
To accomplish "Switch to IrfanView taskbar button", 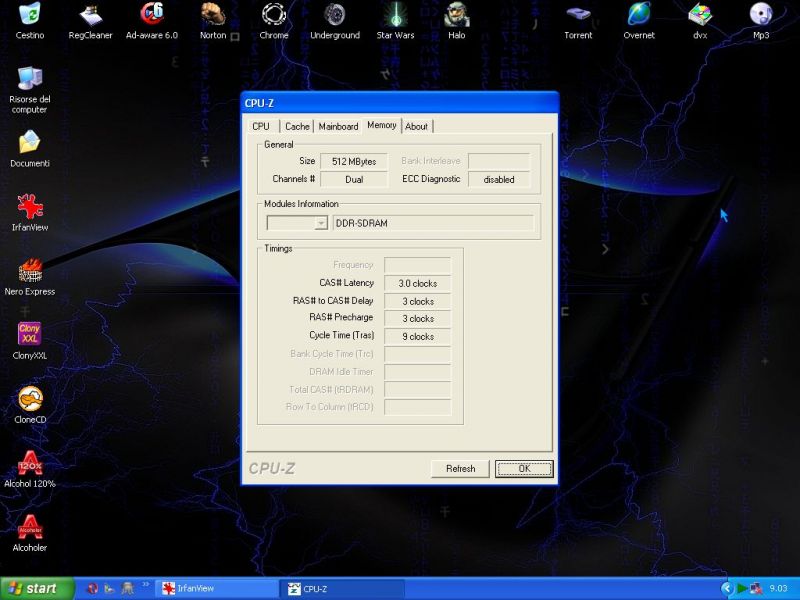I will 217,589.
